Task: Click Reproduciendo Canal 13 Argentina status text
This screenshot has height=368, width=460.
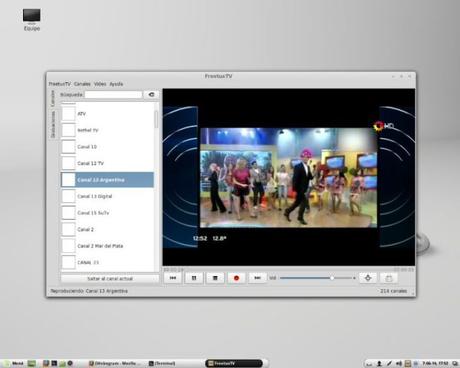Action: pos(89,291)
